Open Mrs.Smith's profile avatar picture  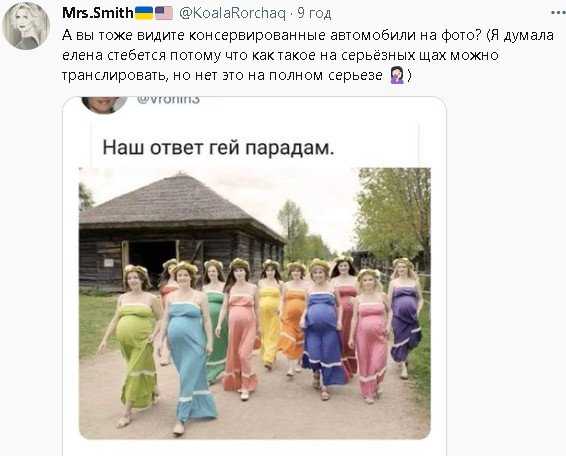(x=26, y=25)
